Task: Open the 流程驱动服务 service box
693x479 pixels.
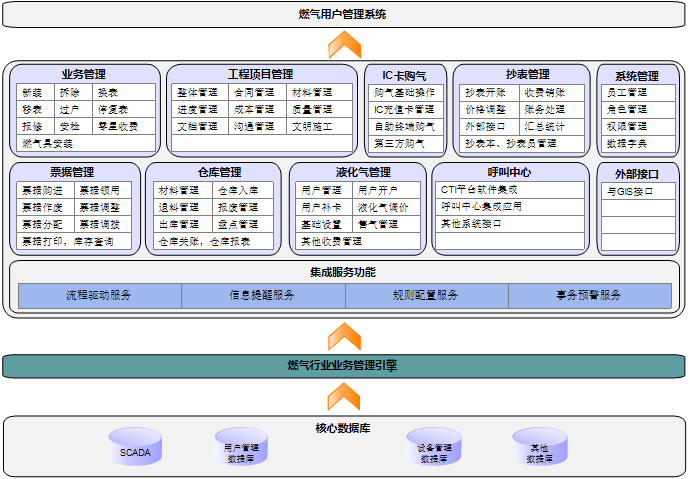Action: [99, 296]
